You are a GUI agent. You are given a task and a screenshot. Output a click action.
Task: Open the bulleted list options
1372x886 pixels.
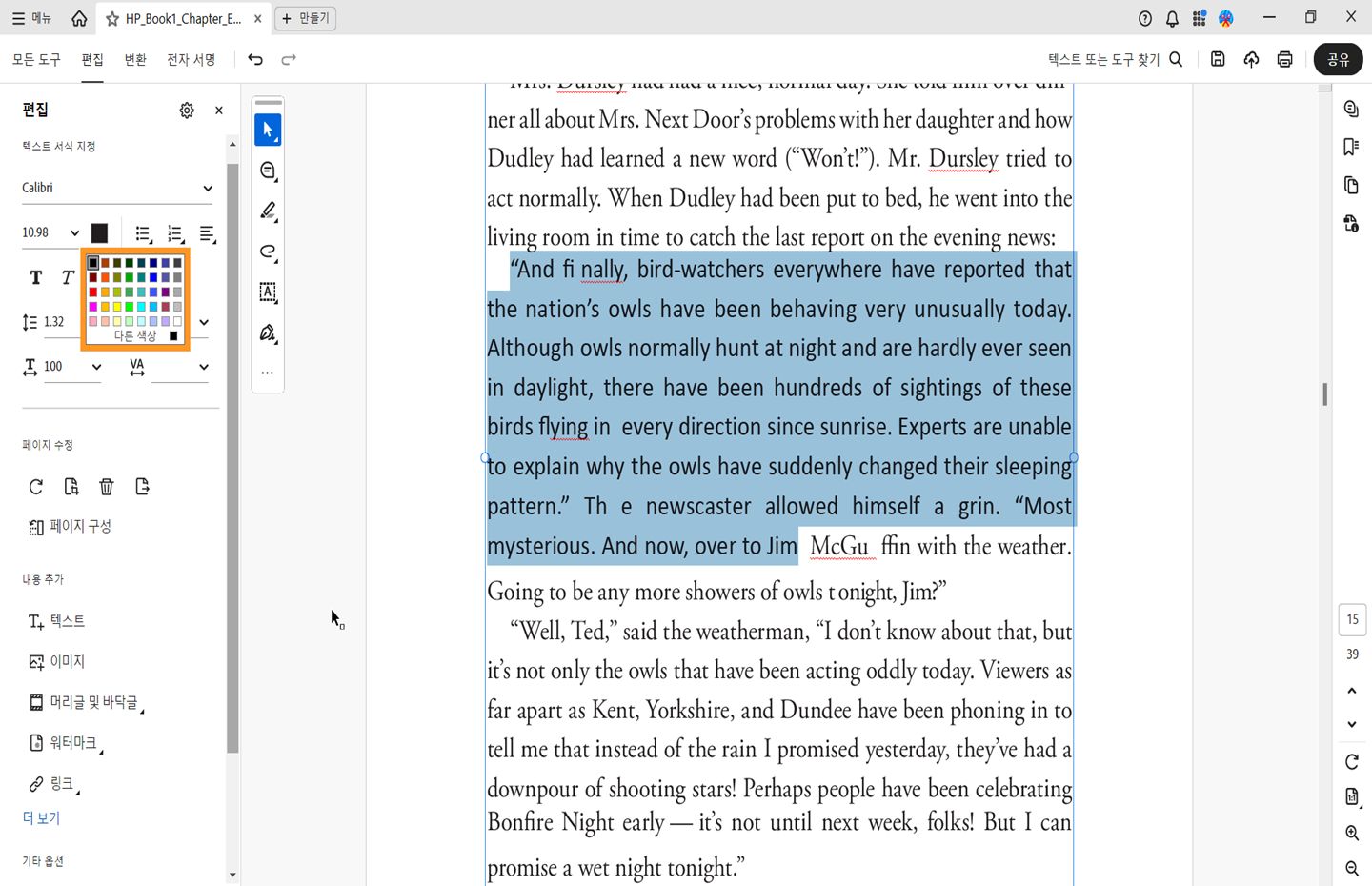(144, 233)
